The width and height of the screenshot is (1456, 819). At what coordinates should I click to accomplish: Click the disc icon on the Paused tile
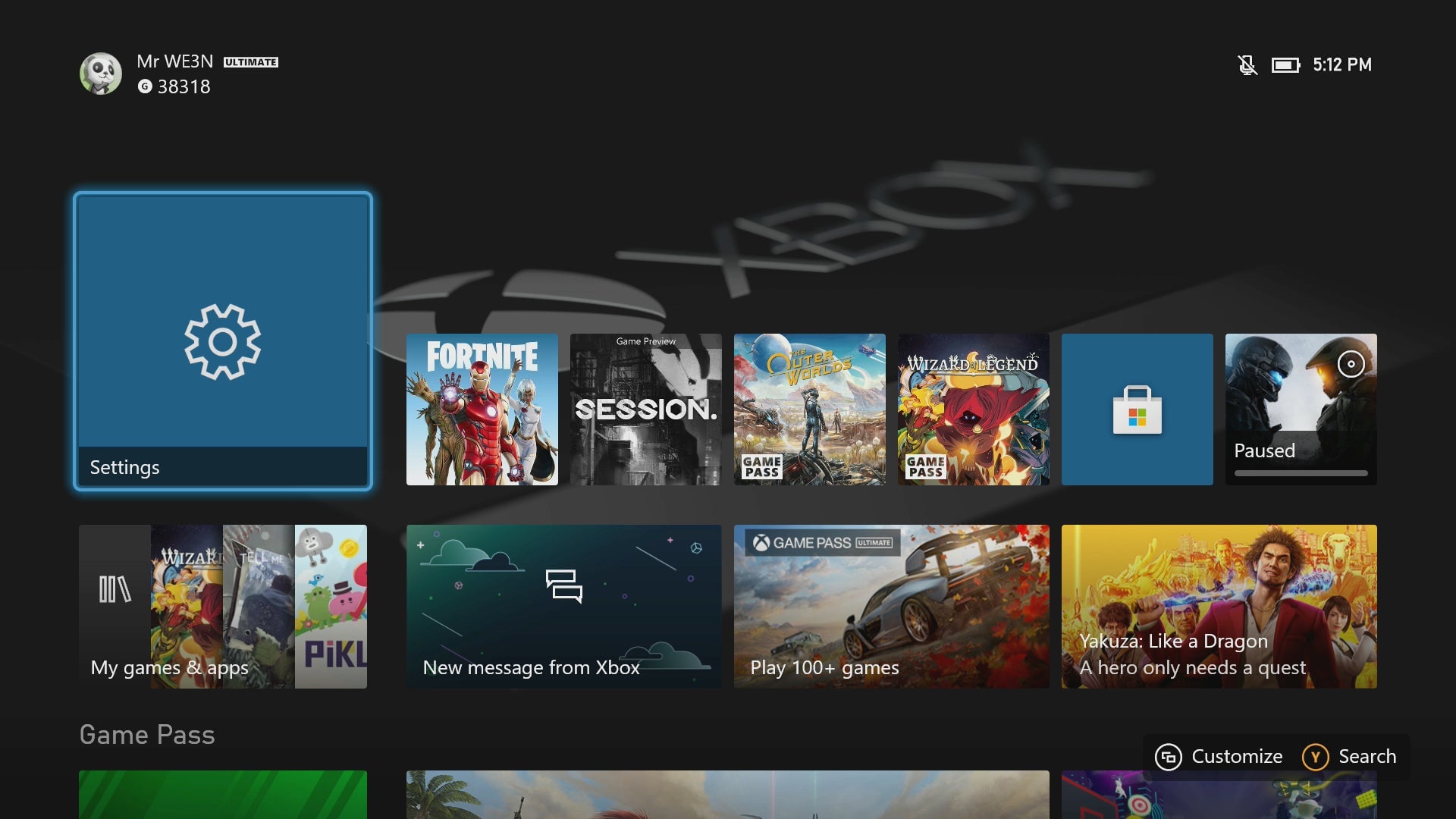coord(1351,364)
